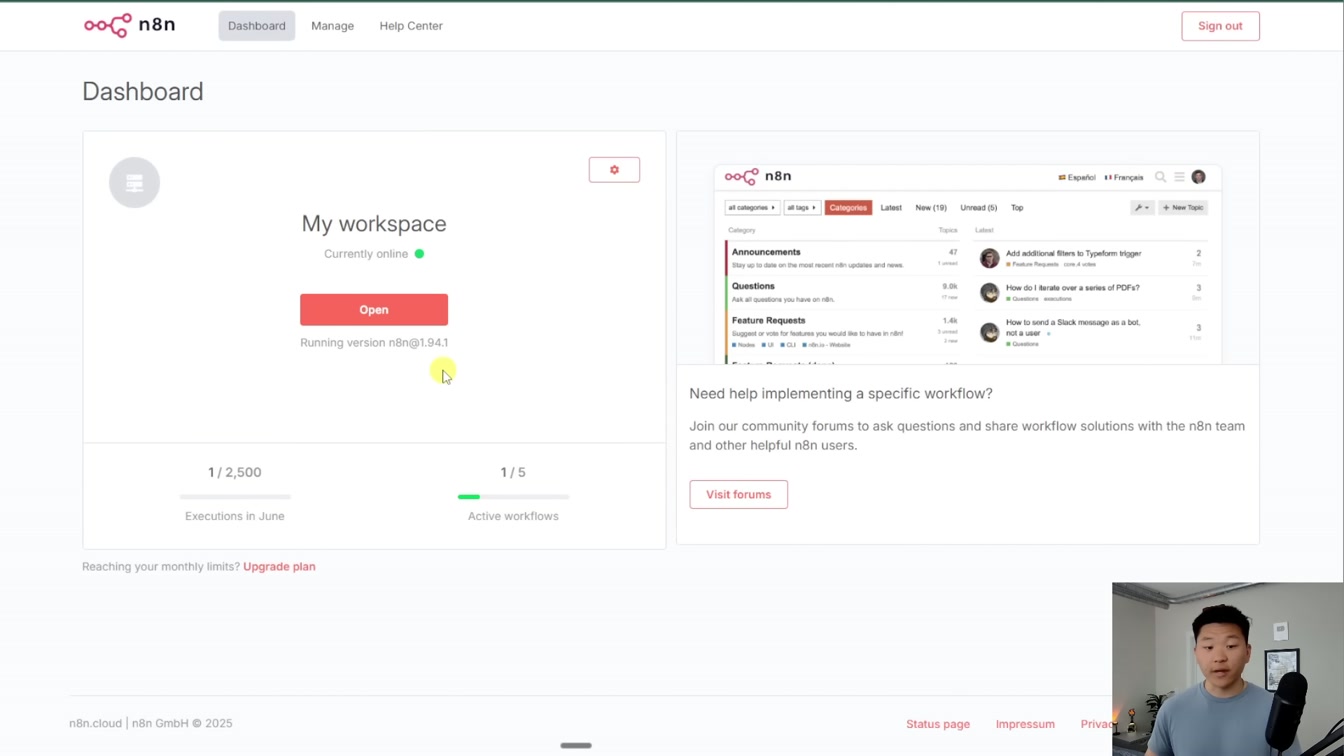Click the workspace server avatar icon
Viewport: 1344px width, 756px height.
point(134,182)
